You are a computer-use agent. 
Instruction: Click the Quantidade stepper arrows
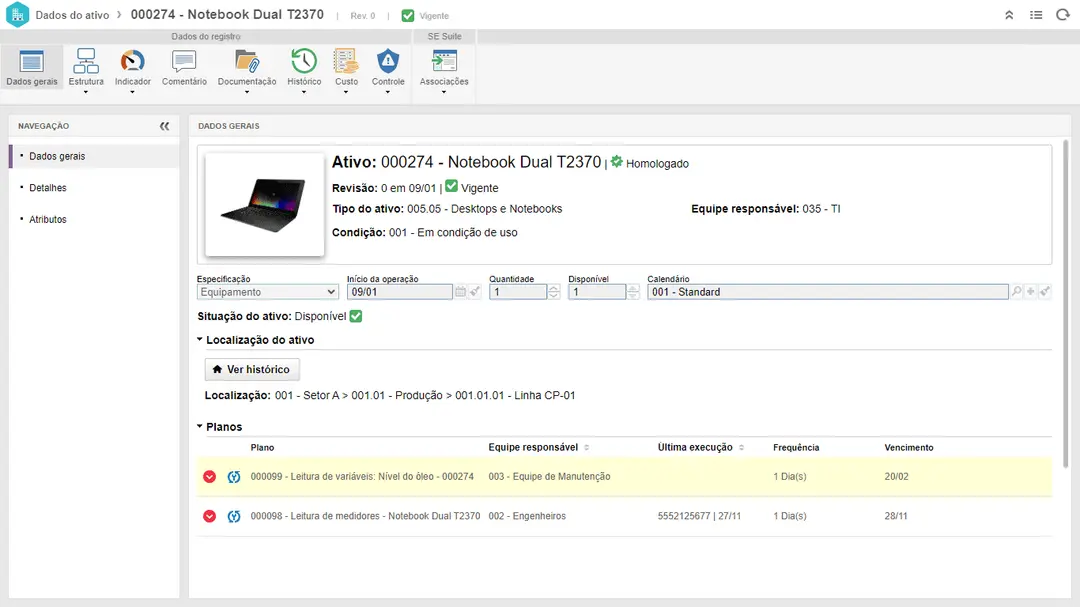[x=554, y=292]
